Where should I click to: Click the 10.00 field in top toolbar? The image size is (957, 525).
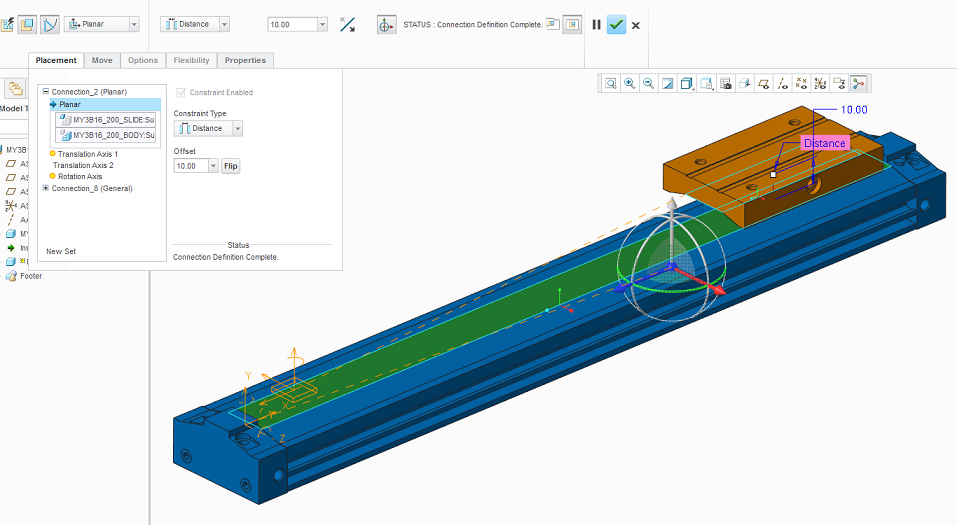click(x=292, y=24)
